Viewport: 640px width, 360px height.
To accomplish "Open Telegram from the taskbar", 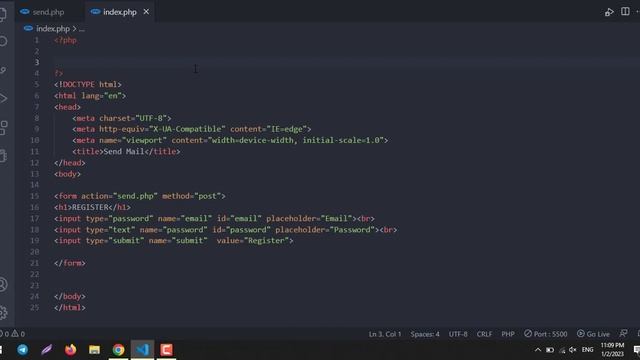I will [x=22, y=350].
